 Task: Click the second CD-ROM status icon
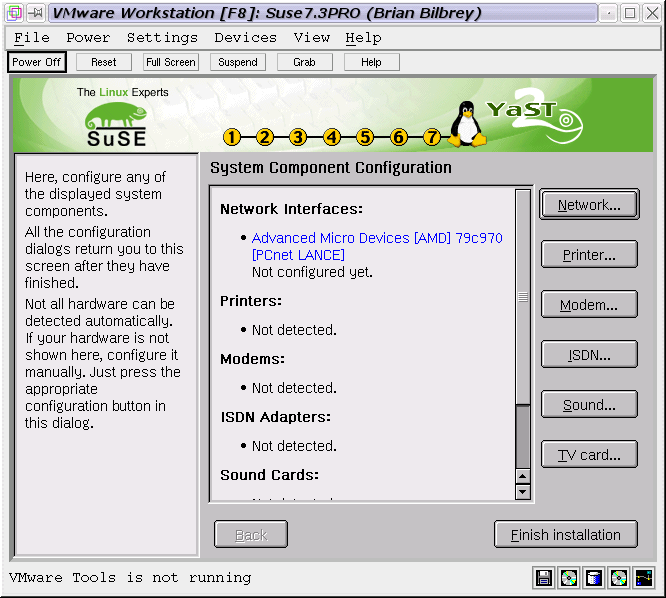pos(619,577)
